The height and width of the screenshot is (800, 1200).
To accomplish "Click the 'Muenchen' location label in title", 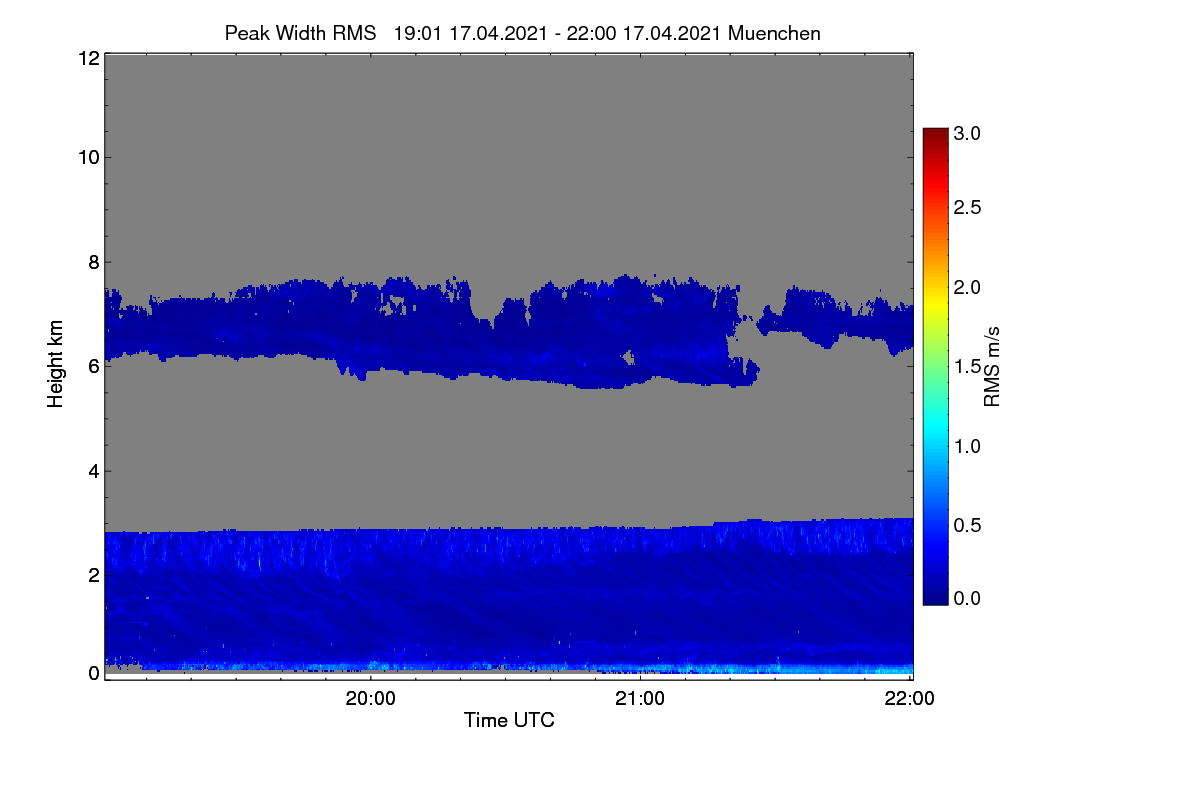I will click(775, 33).
